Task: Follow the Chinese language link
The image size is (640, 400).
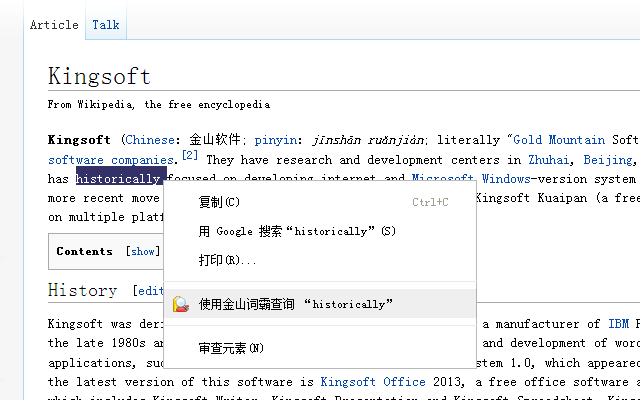Action: pyautogui.click(x=150, y=140)
